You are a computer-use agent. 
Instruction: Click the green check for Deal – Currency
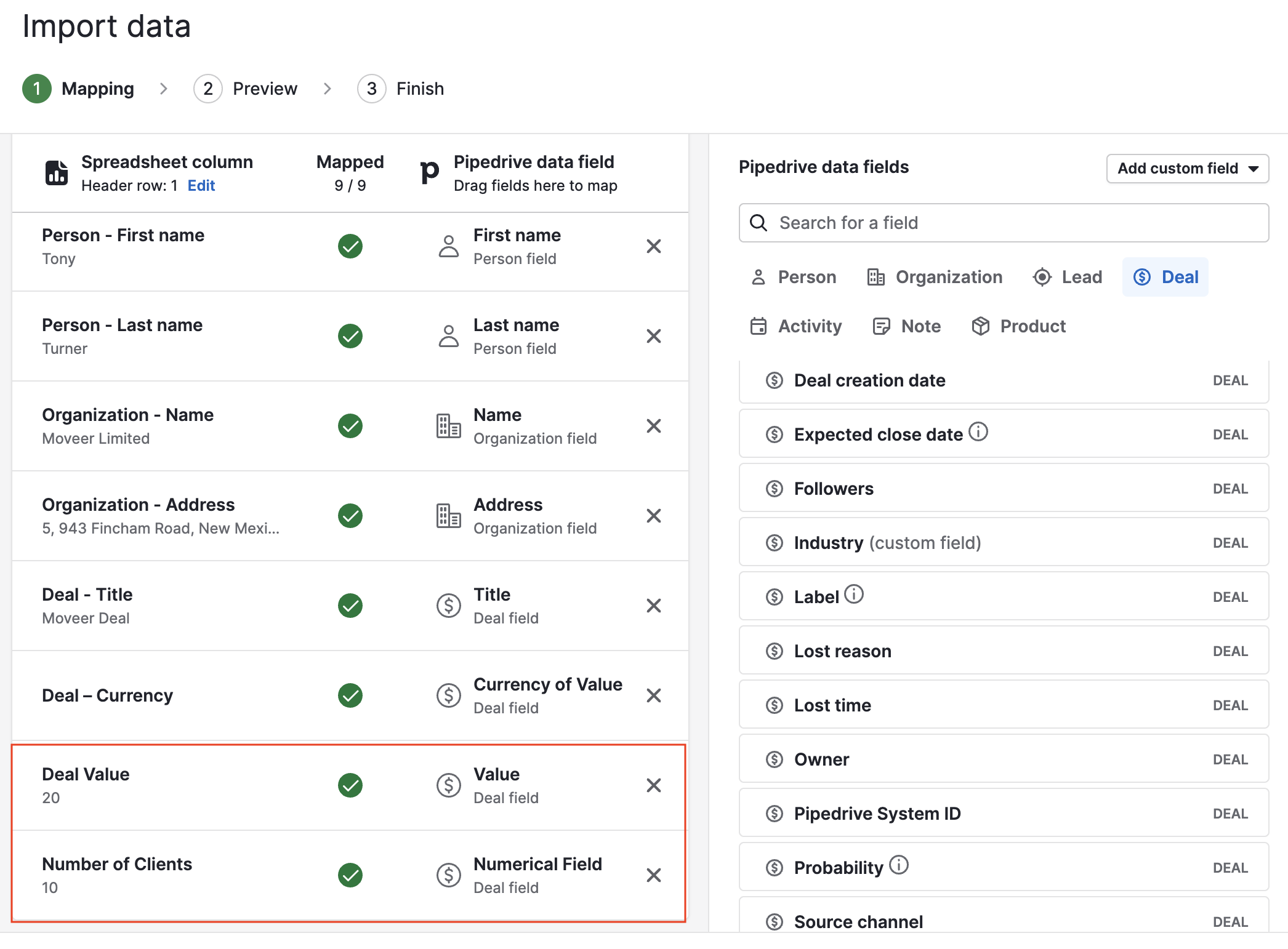pos(350,695)
